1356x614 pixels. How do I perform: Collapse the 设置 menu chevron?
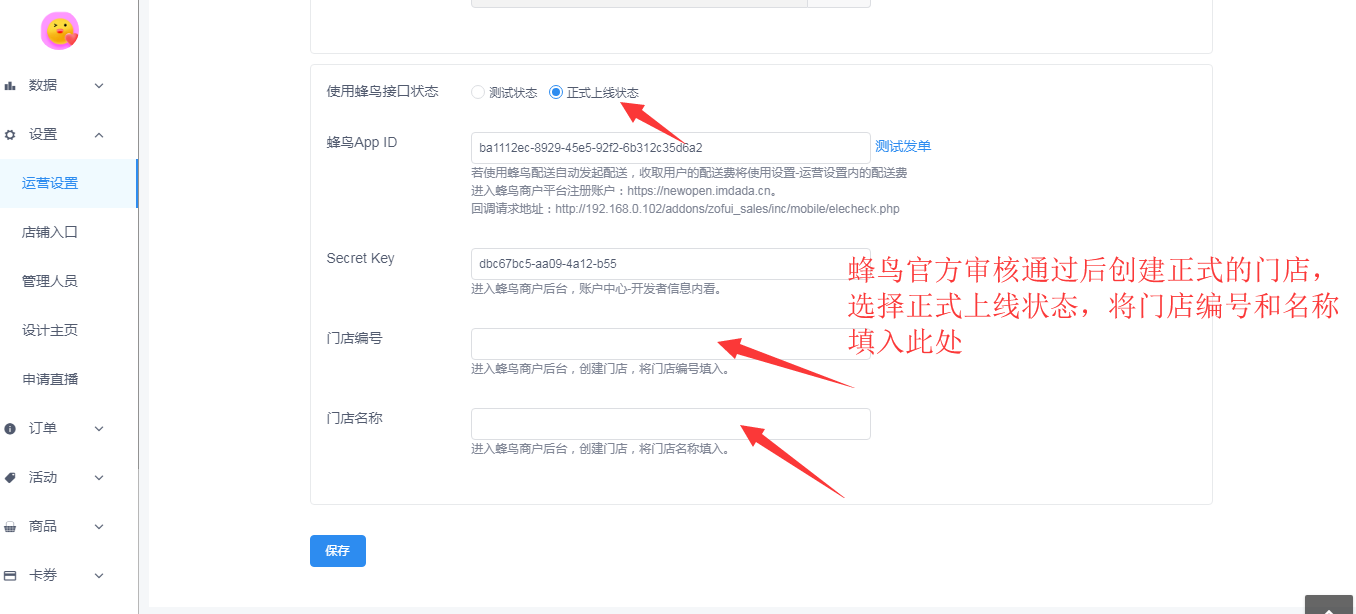[99, 135]
